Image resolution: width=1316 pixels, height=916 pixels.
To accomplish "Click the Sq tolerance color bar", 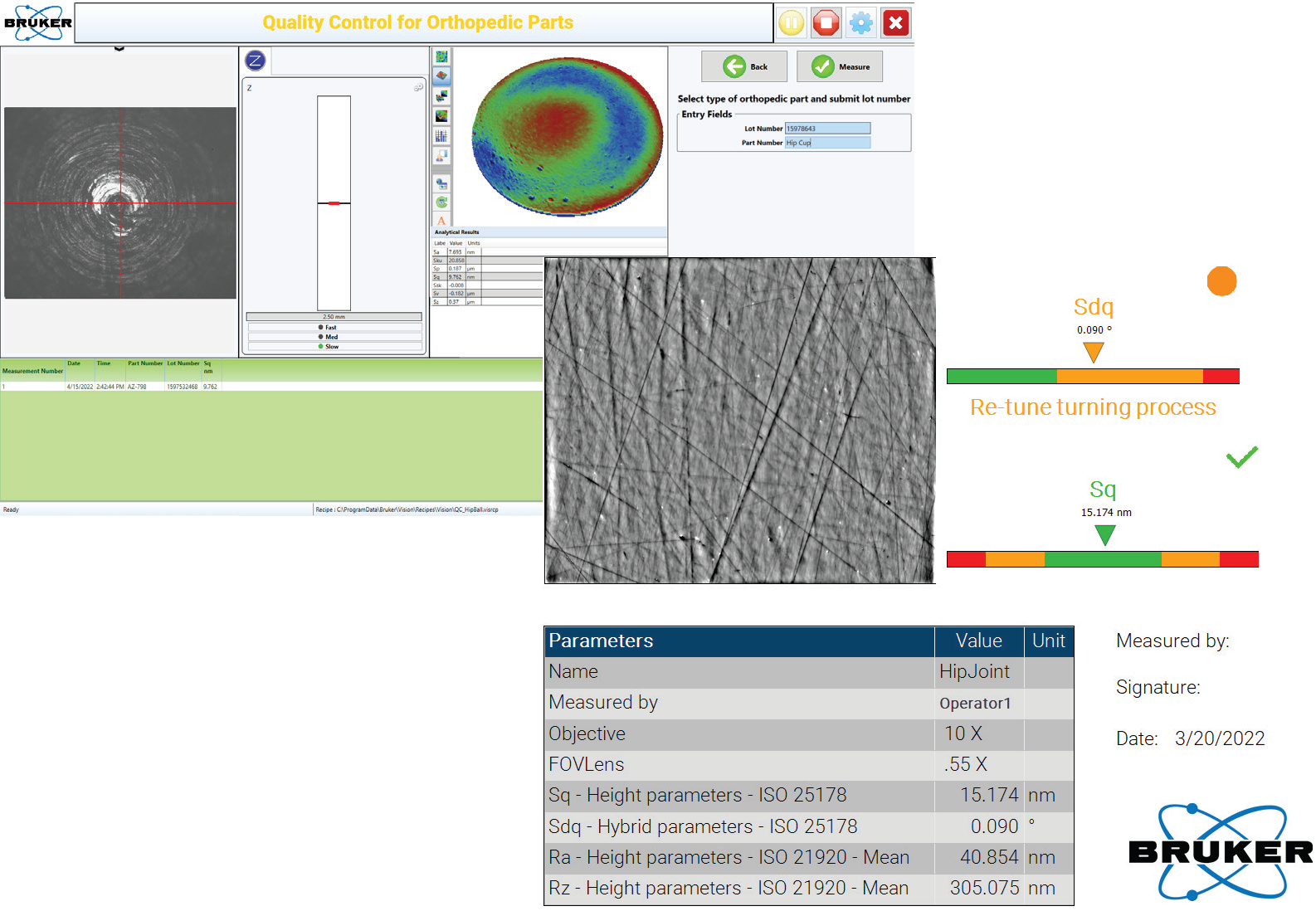I will 1103,559.
